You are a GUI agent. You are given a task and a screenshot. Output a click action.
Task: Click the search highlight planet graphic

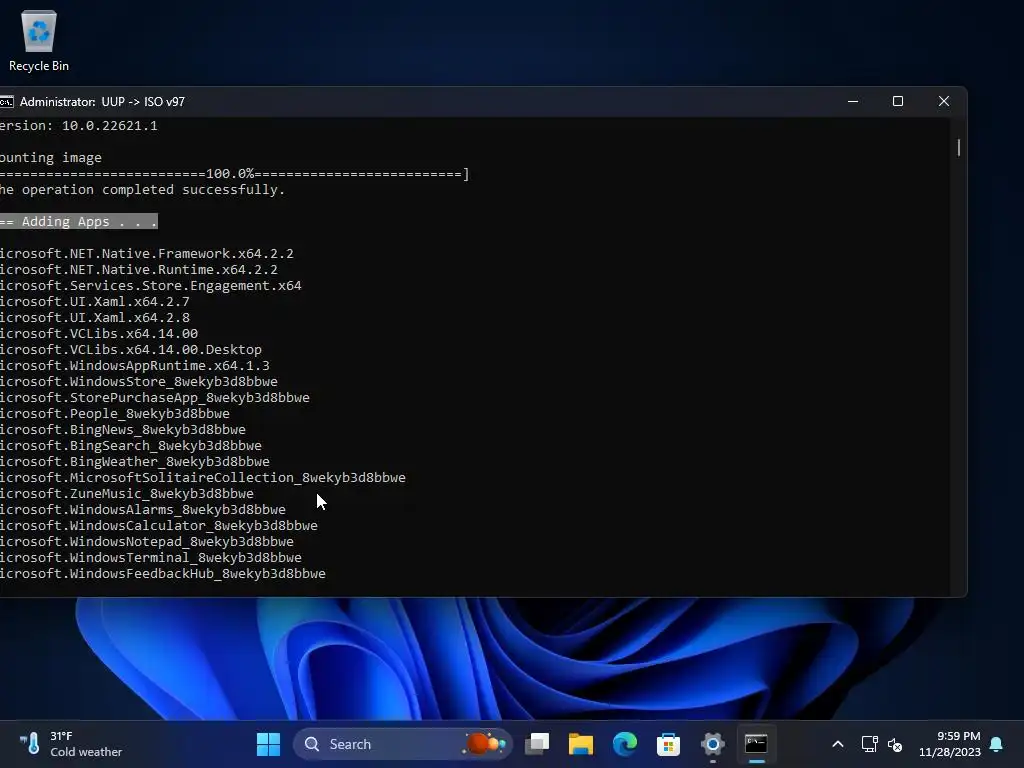pyautogui.click(x=484, y=743)
